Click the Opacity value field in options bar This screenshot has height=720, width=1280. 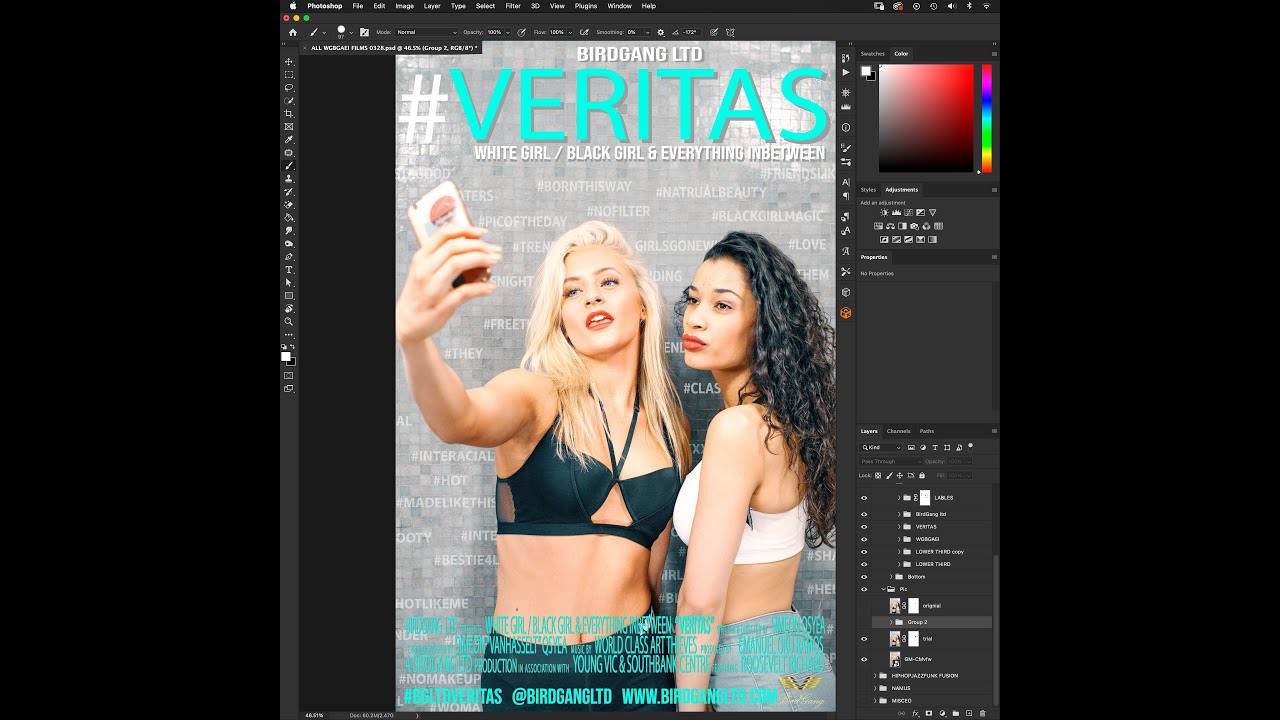[x=494, y=32]
